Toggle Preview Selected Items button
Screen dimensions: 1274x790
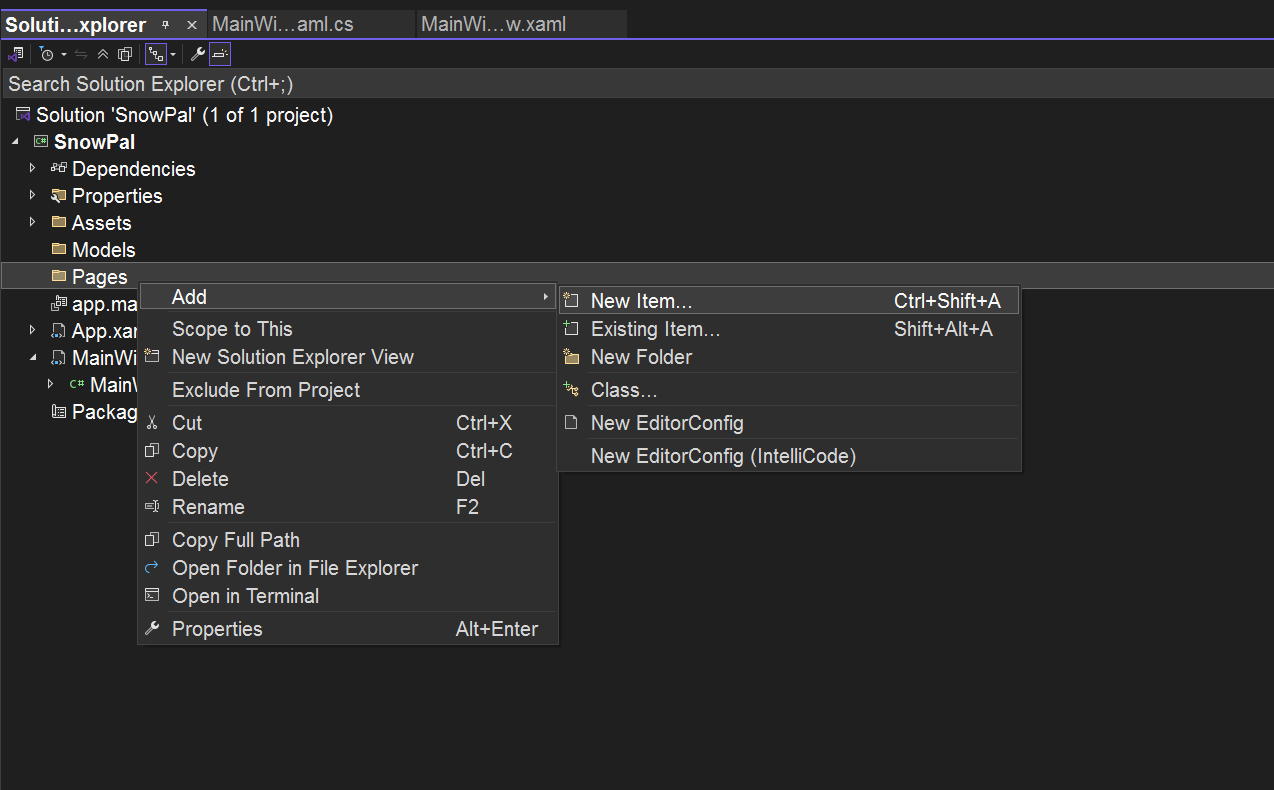click(x=220, y=54)
